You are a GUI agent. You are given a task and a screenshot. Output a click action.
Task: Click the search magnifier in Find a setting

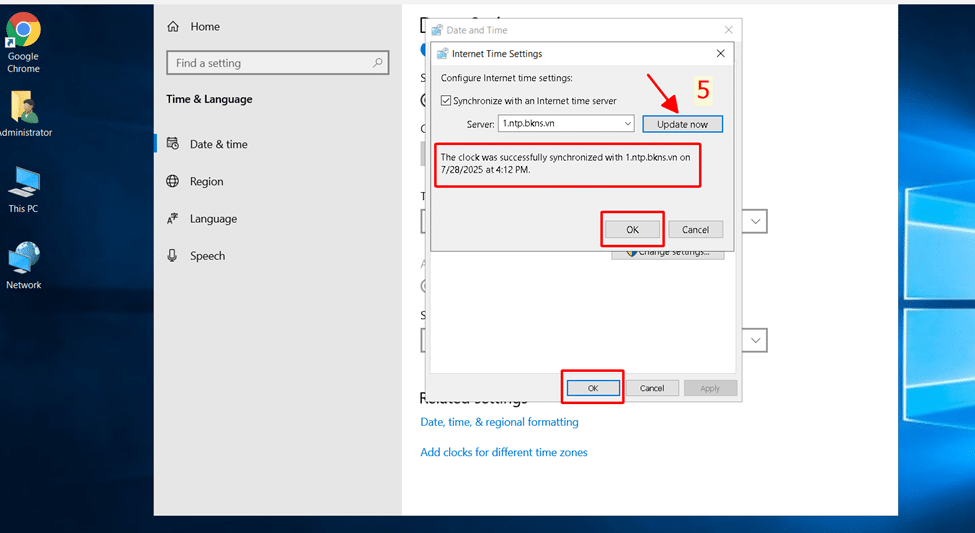(x=378, y=63)
